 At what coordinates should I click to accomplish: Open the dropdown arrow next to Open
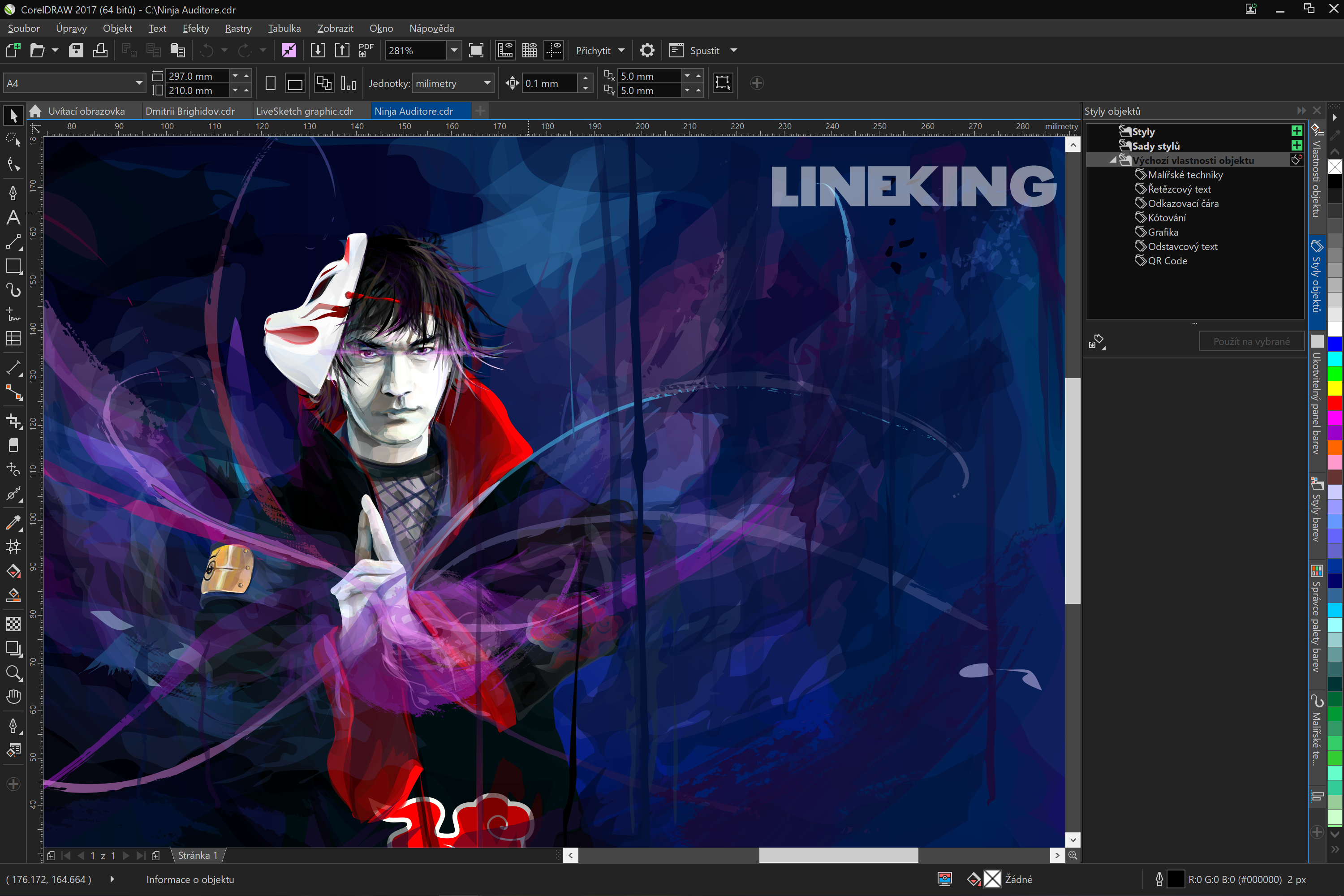tap(55, 50)
